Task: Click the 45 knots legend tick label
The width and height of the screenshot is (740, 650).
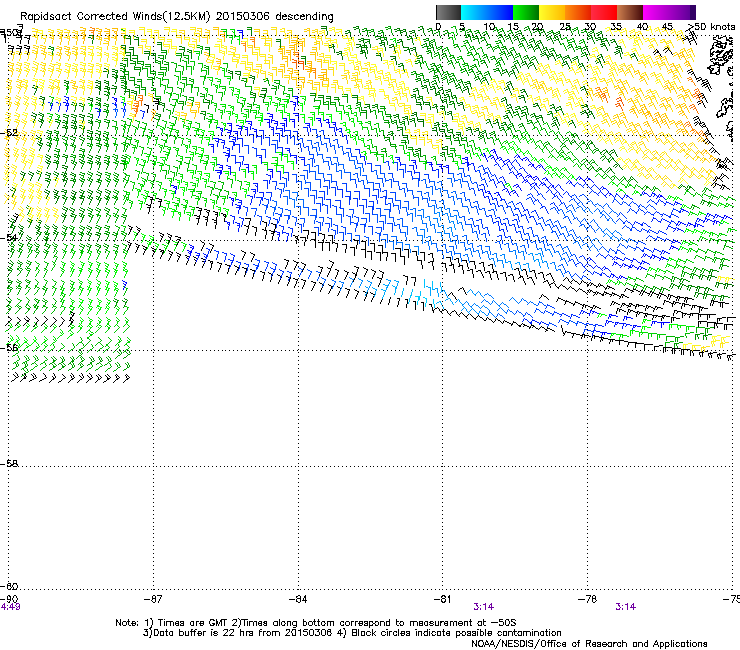Action: (x=667, y=27)
